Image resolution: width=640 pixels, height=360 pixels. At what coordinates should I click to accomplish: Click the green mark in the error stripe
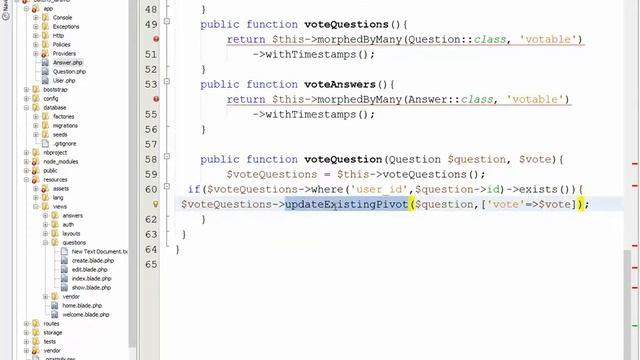(x=635, y=325)
